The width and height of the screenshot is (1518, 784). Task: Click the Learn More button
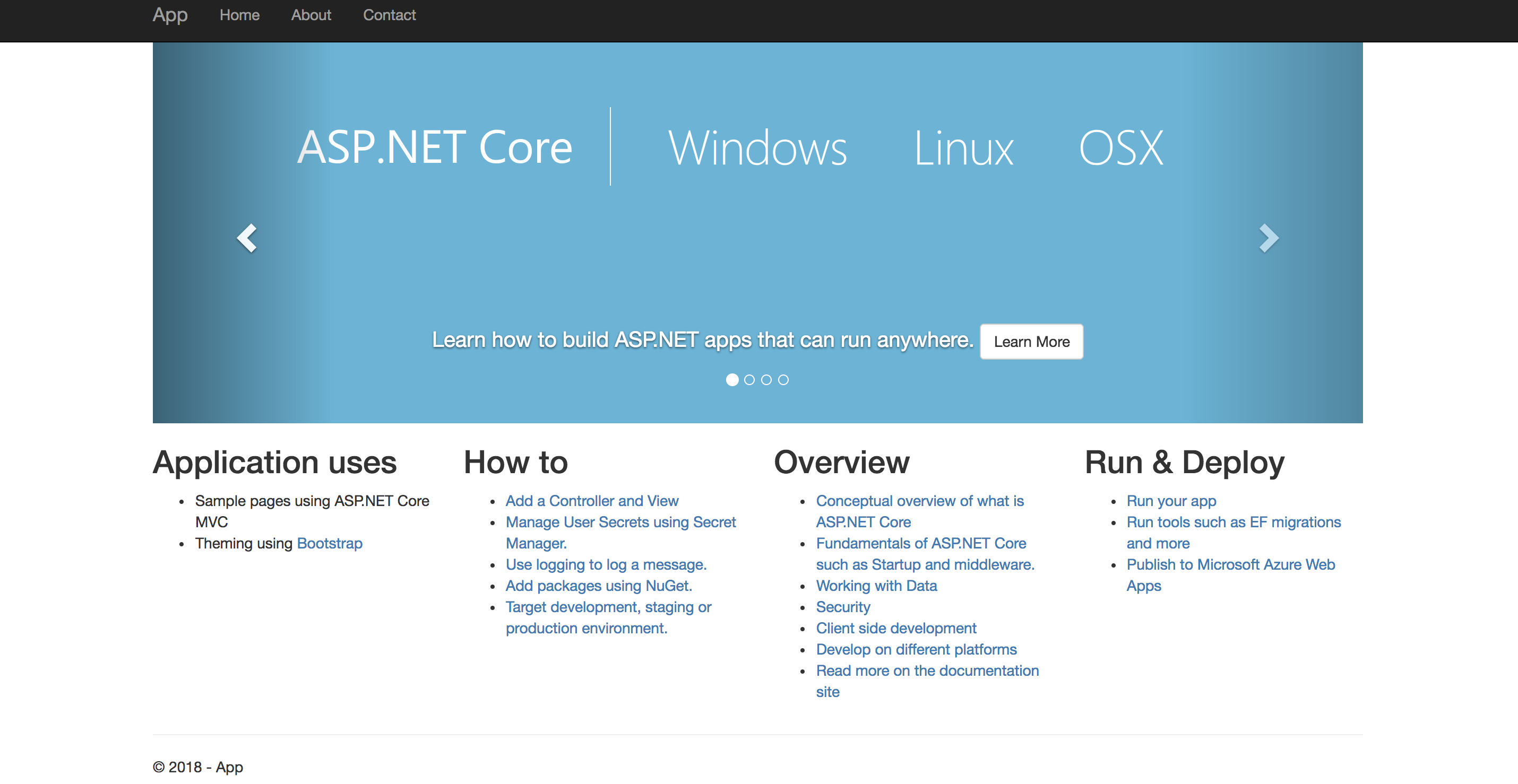click(x=1031, y=342)
